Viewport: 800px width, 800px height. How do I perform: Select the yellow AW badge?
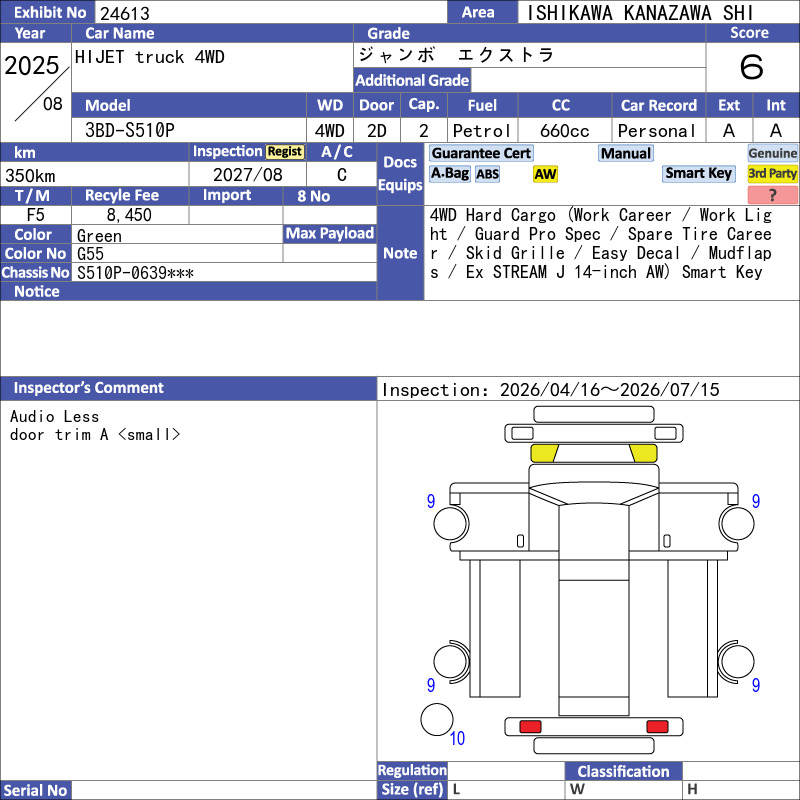click(x=545, y=174)
